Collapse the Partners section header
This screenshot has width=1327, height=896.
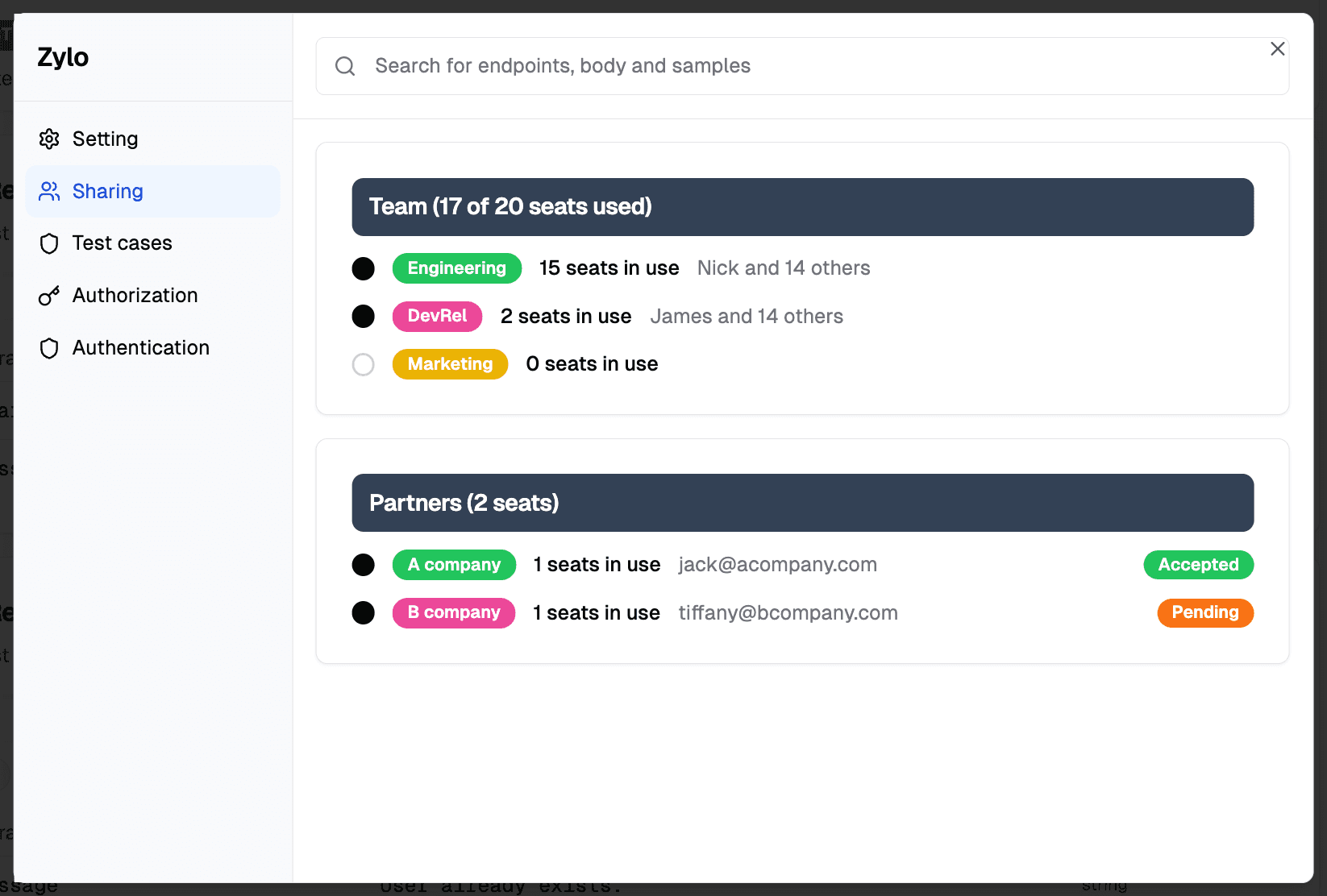[802, 502]
